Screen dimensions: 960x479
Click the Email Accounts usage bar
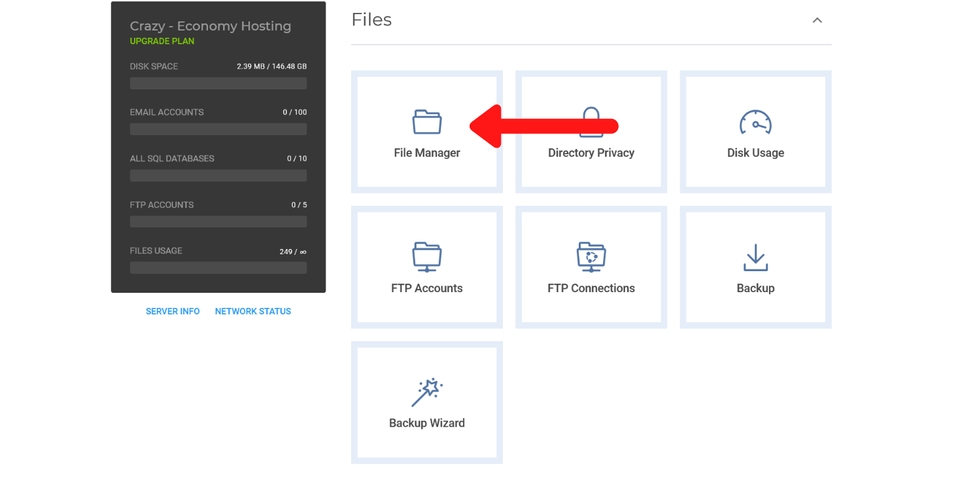[x=218, y=129]
